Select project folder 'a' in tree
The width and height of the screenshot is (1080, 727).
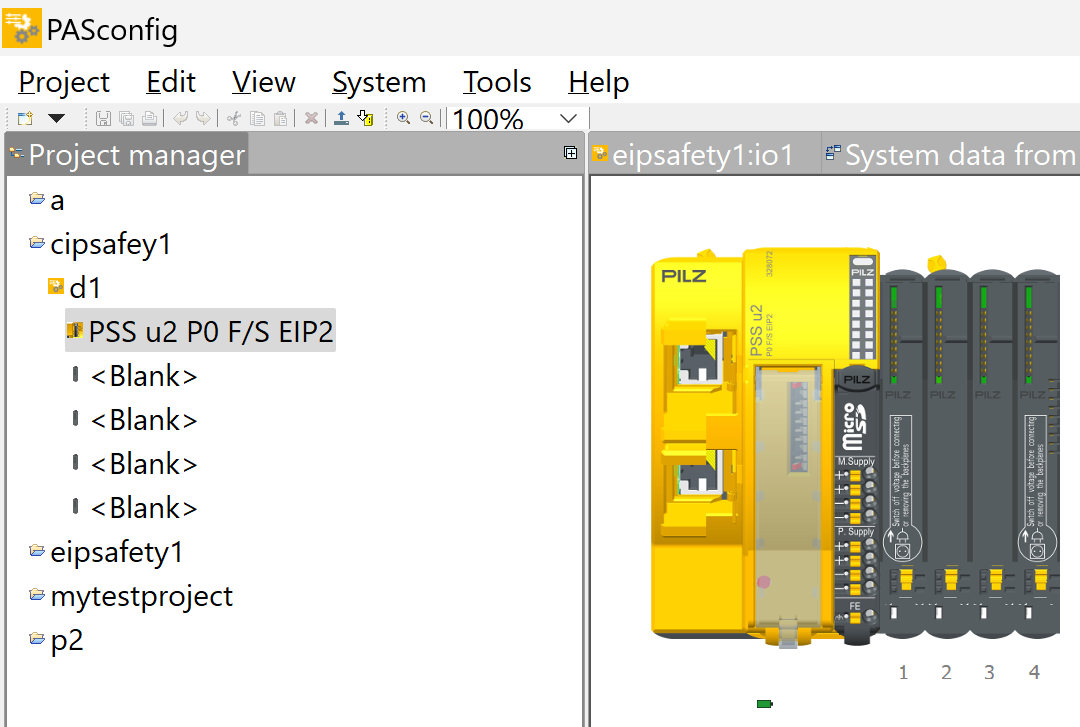click(57, 201)
